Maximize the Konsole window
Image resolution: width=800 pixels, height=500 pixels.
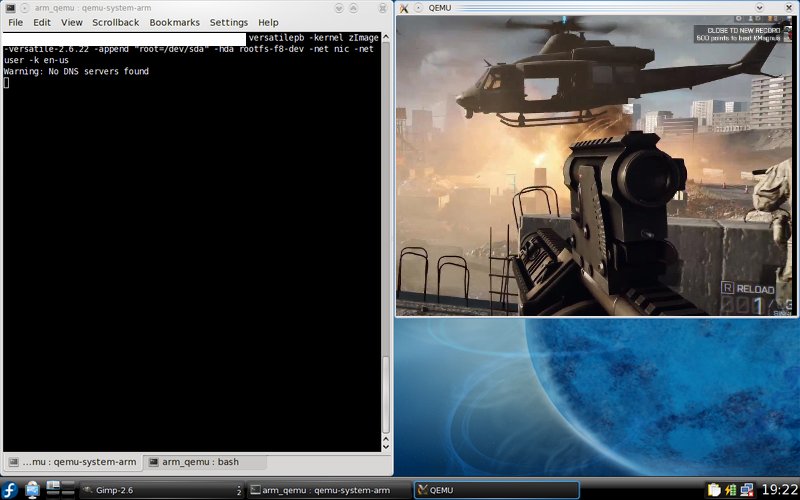point(354,8)
